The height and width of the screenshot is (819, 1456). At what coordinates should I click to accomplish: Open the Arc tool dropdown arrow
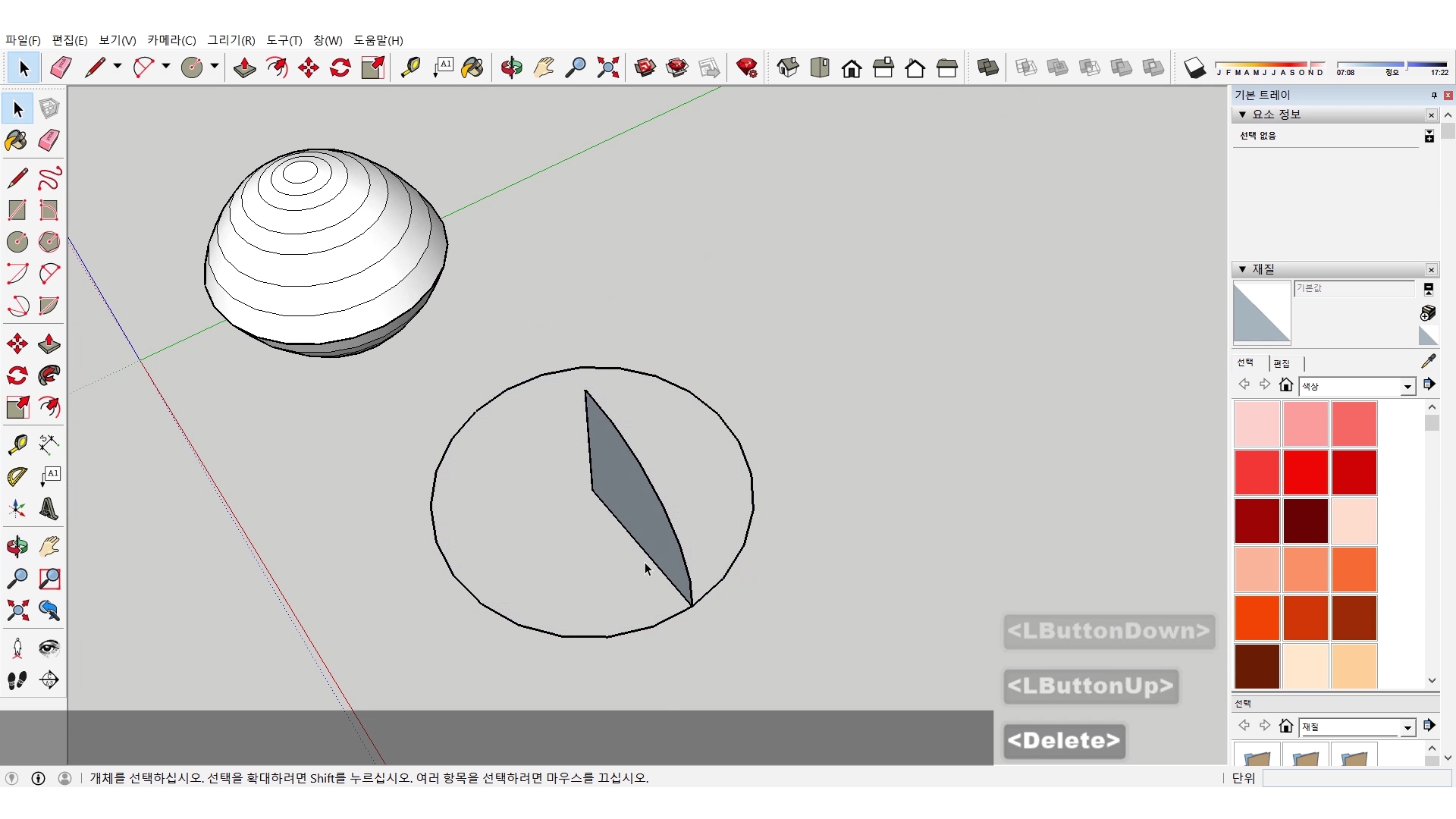(x=166, y=67)
